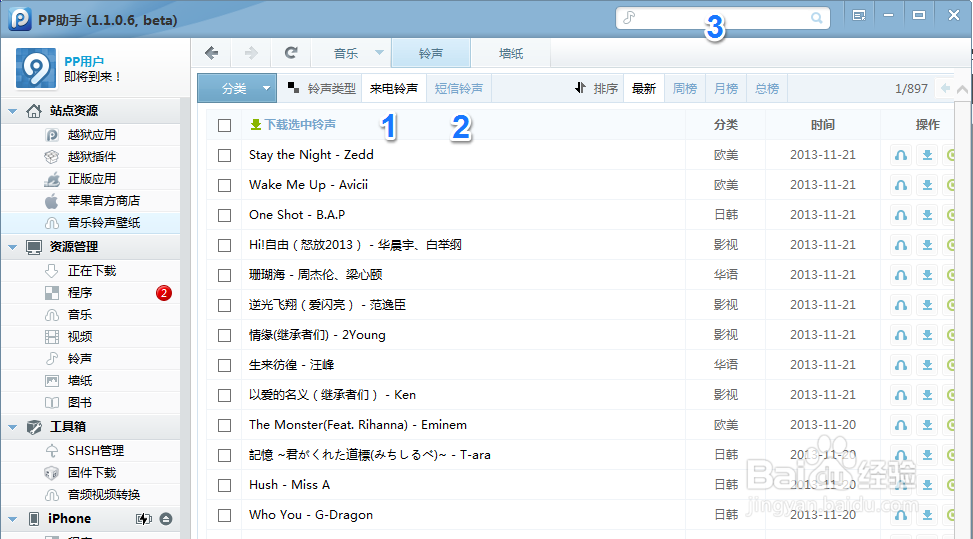
Task: Click 下载选中铃声 to download selected
Action: (293, 125)
